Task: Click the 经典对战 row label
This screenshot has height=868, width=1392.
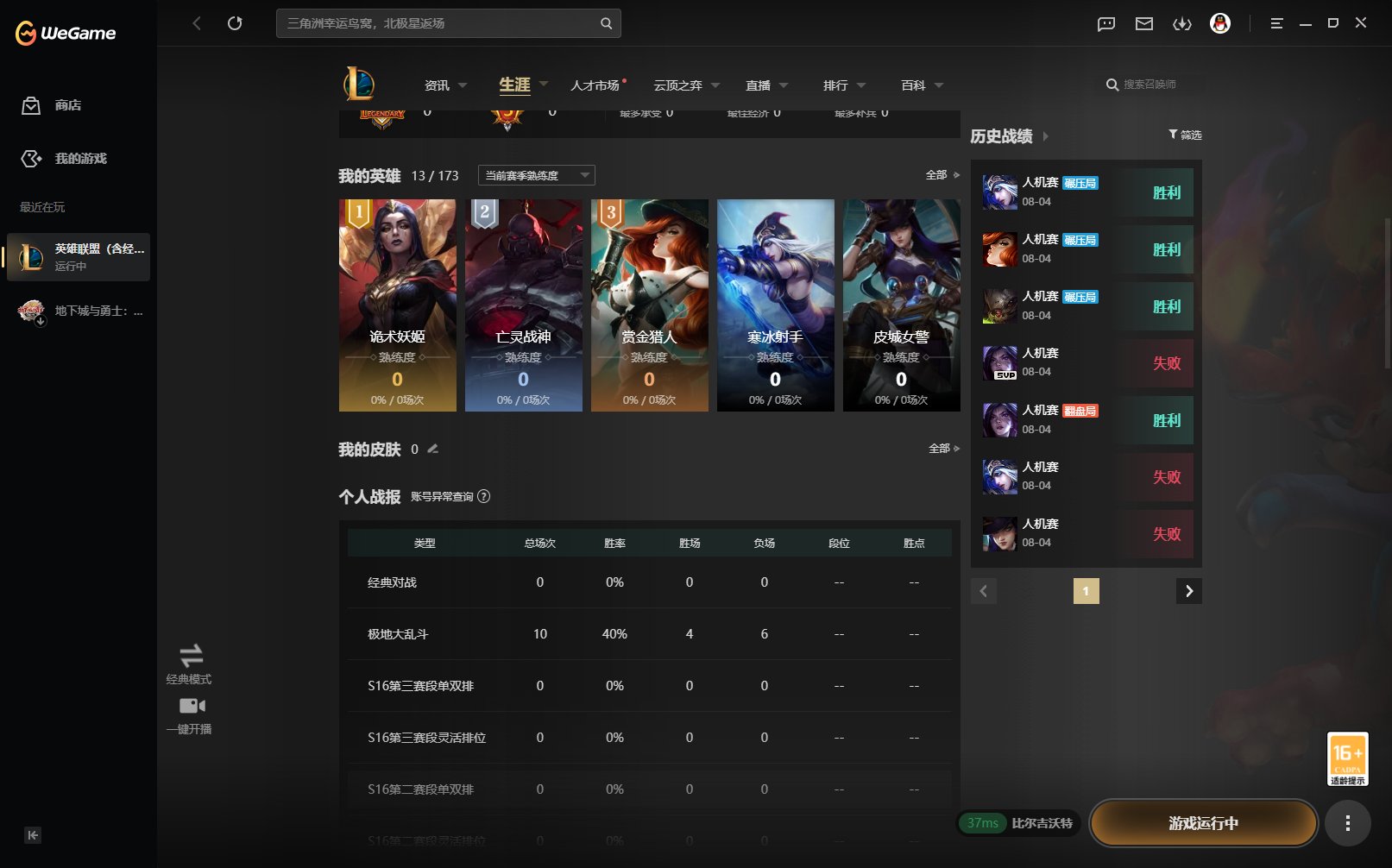Action: tap(392, 582)
